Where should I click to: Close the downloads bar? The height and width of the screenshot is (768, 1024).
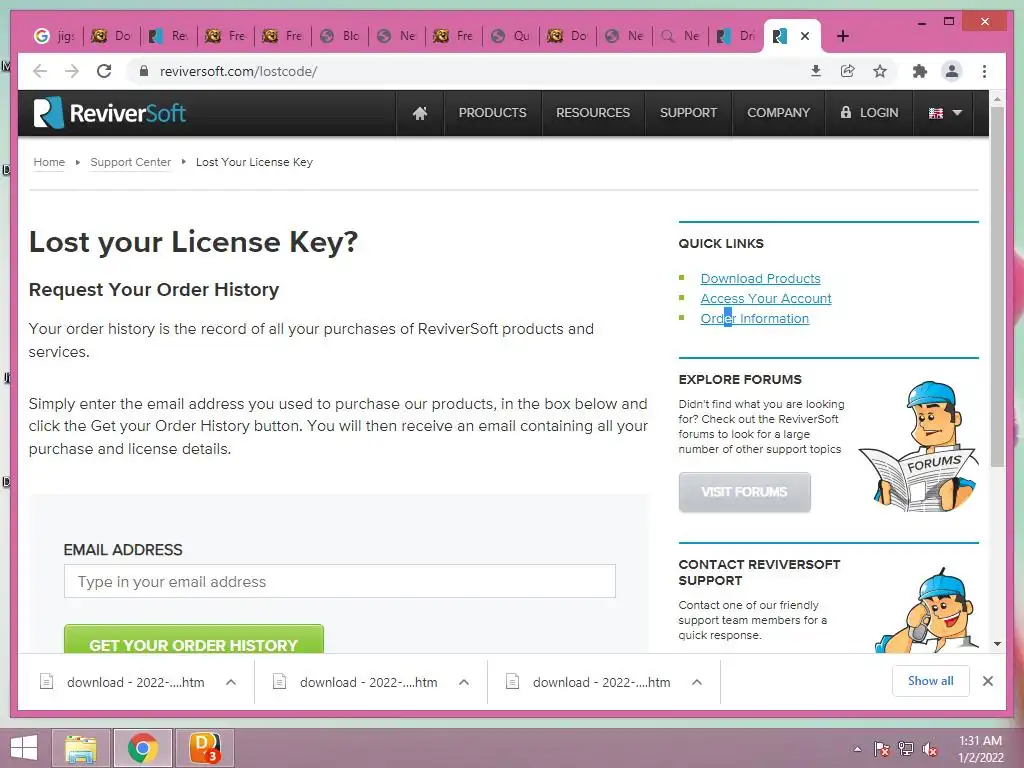tap(988, 681)
